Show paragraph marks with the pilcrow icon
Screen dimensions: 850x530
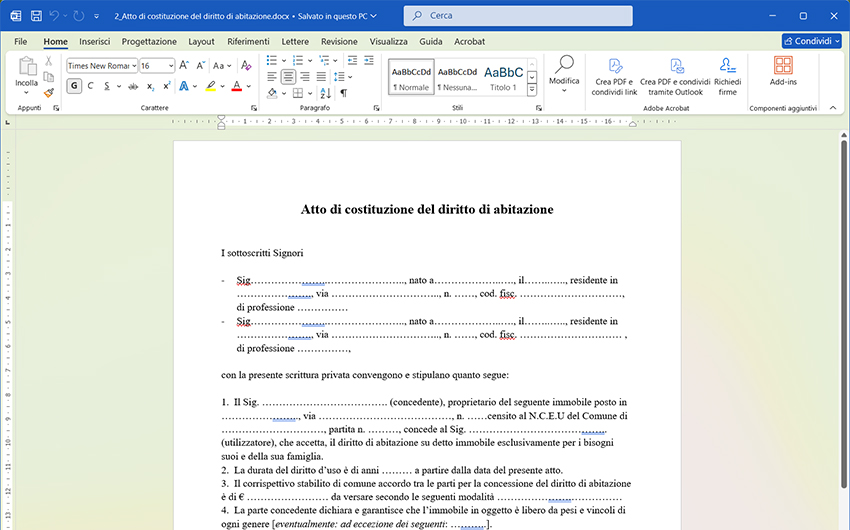point(343,92)
